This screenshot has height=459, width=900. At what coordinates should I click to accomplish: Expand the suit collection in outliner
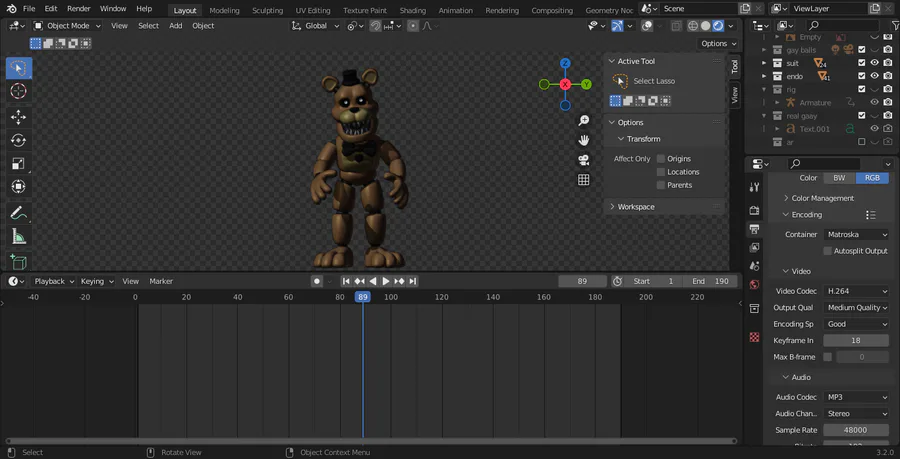point(764,63)
